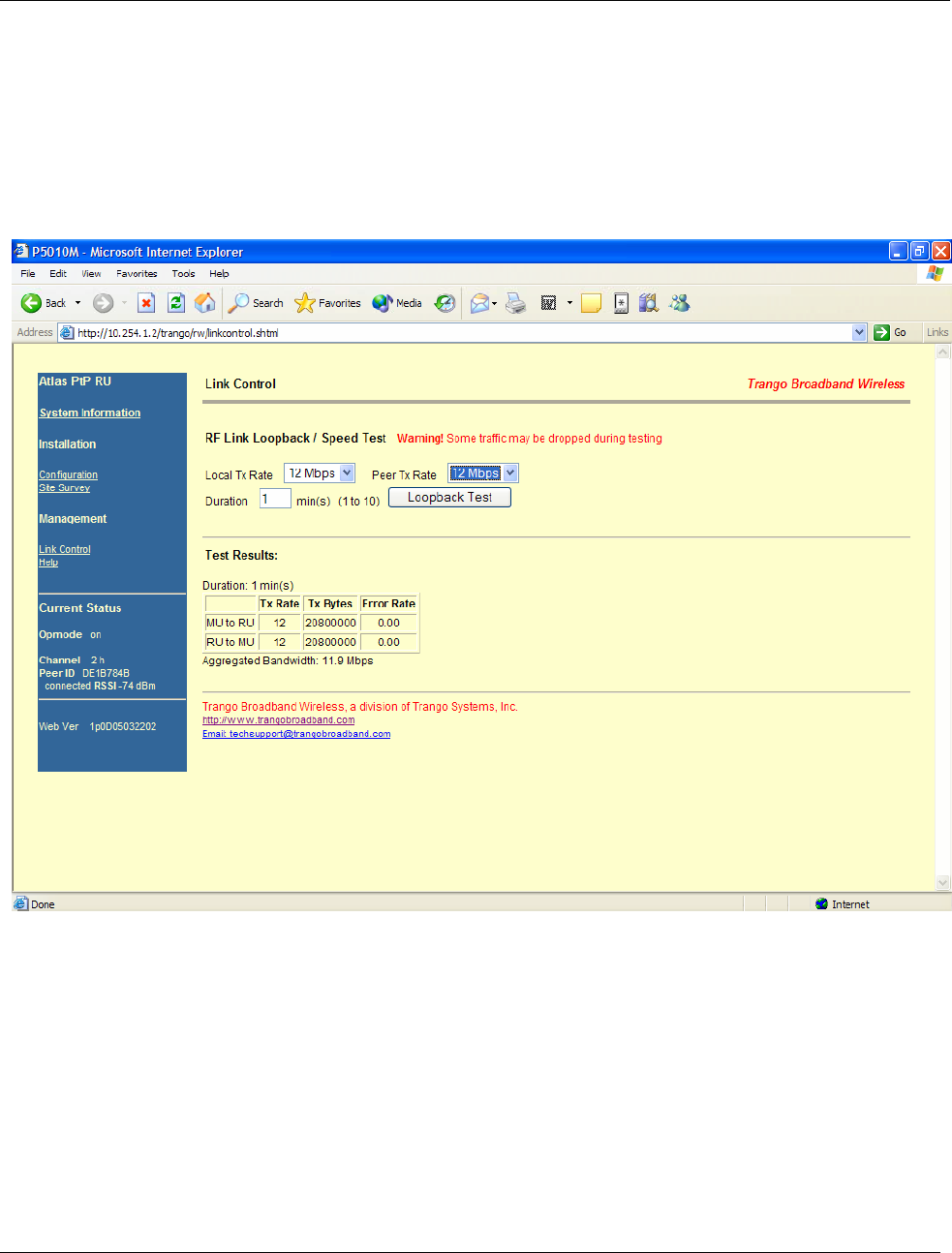
Task: Open the Help menu
Action: click(219, 273)
